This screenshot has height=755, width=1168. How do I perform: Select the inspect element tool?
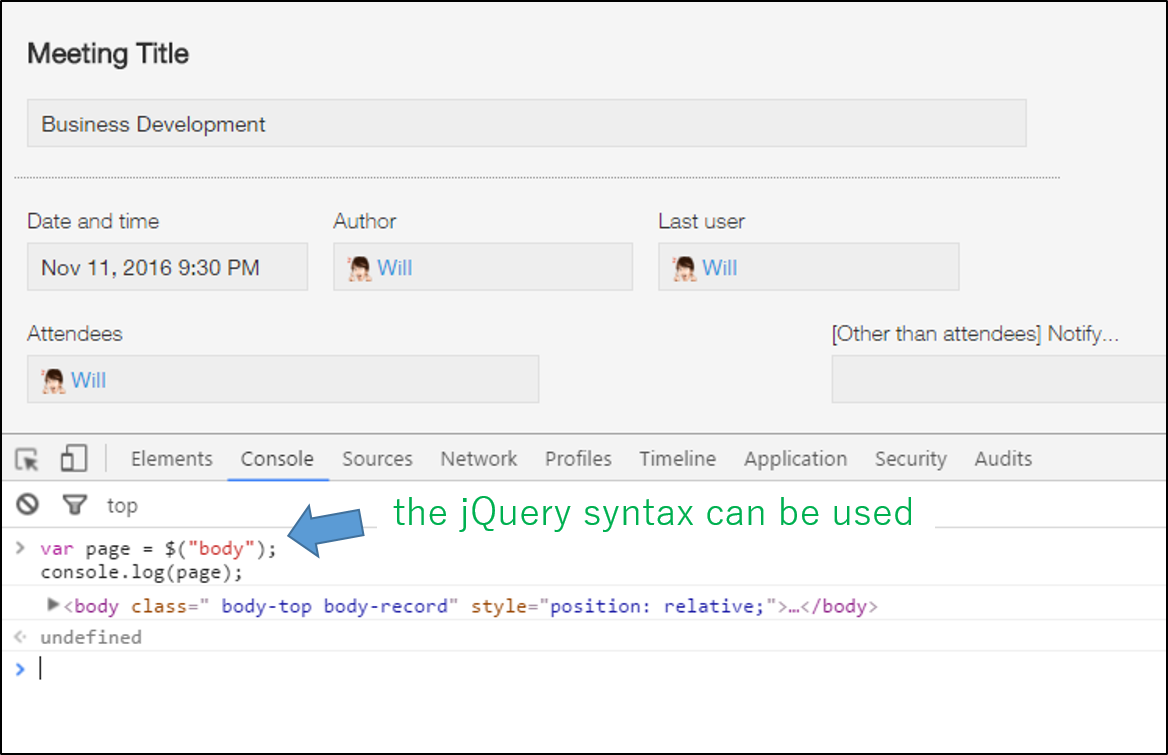(28, 458)
